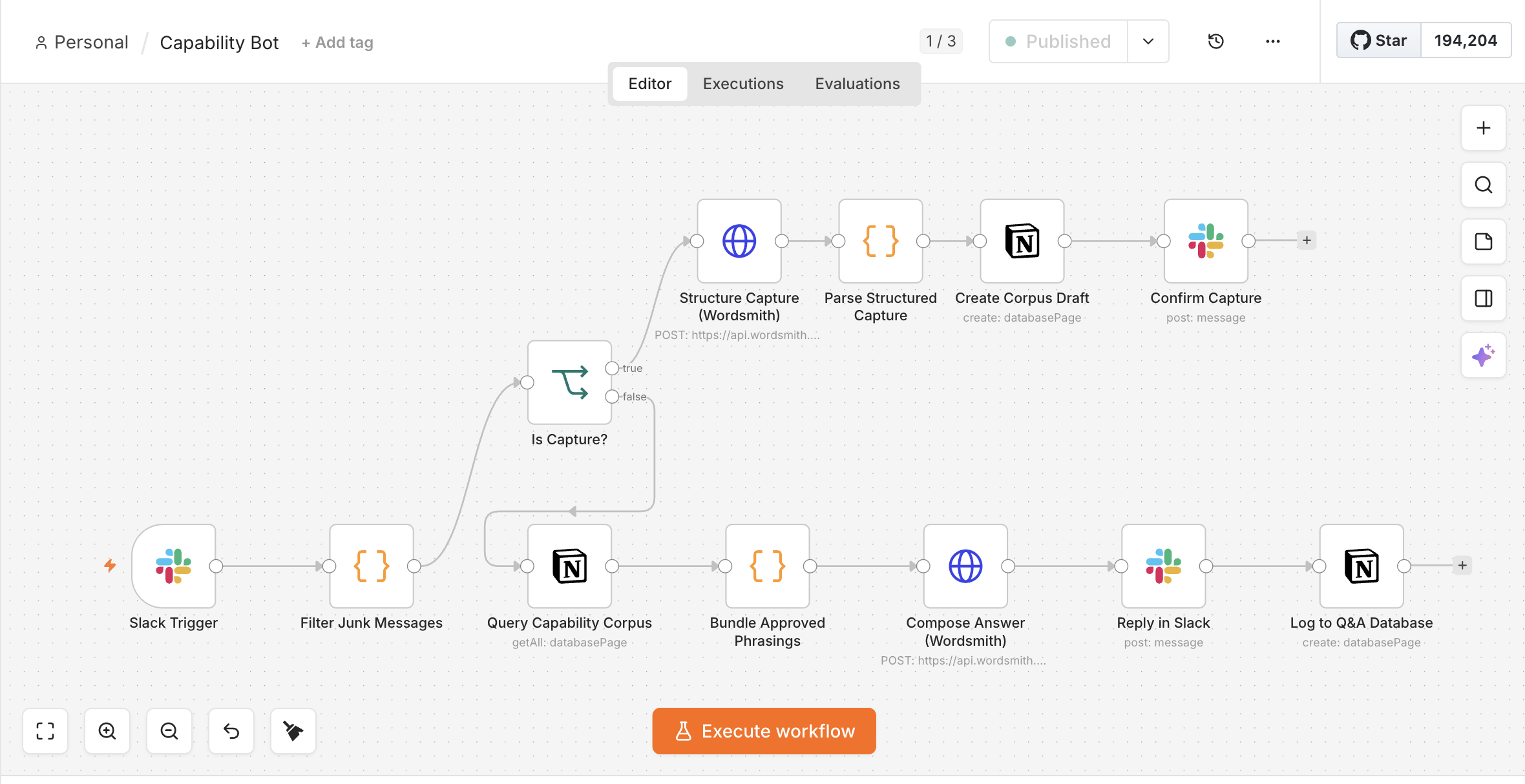This screenshot has height=784, width=1525.
Task: Click the lightning trigger icon beside Slack Trigger
Action: [x=110, y=566]
